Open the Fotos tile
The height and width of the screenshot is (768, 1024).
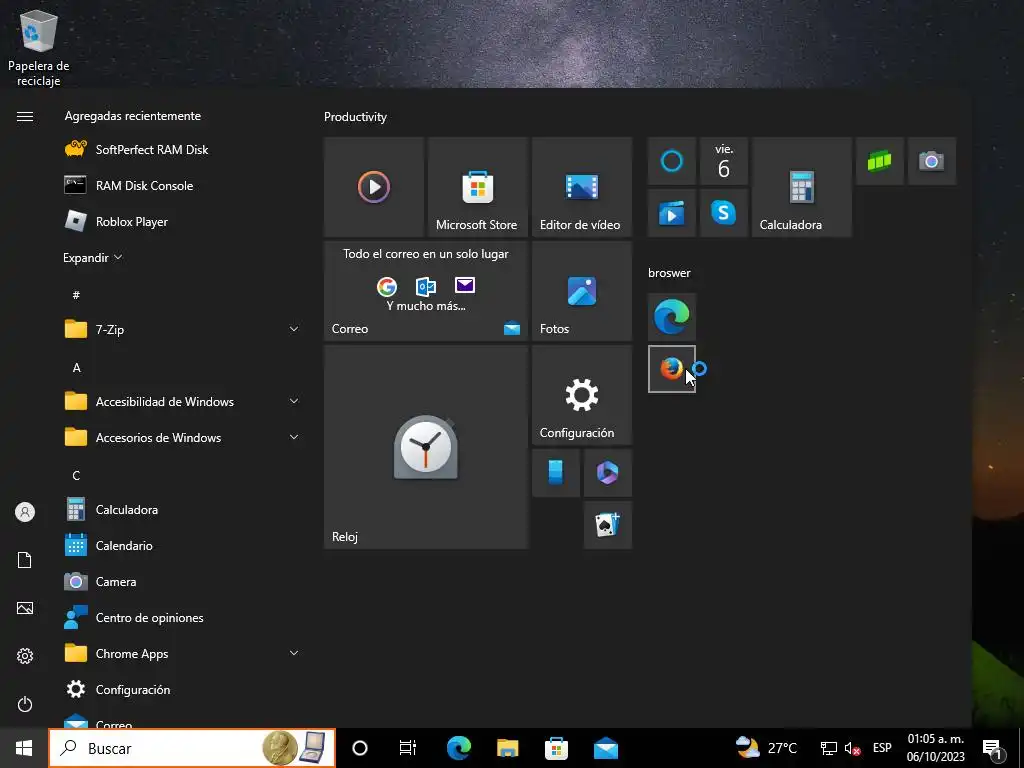(582, 291)
